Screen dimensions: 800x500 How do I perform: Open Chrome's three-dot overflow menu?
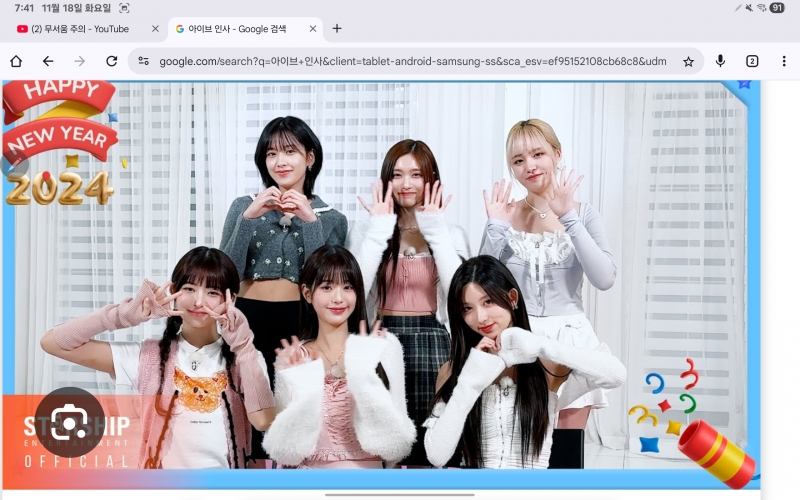[x=783, y=61]
